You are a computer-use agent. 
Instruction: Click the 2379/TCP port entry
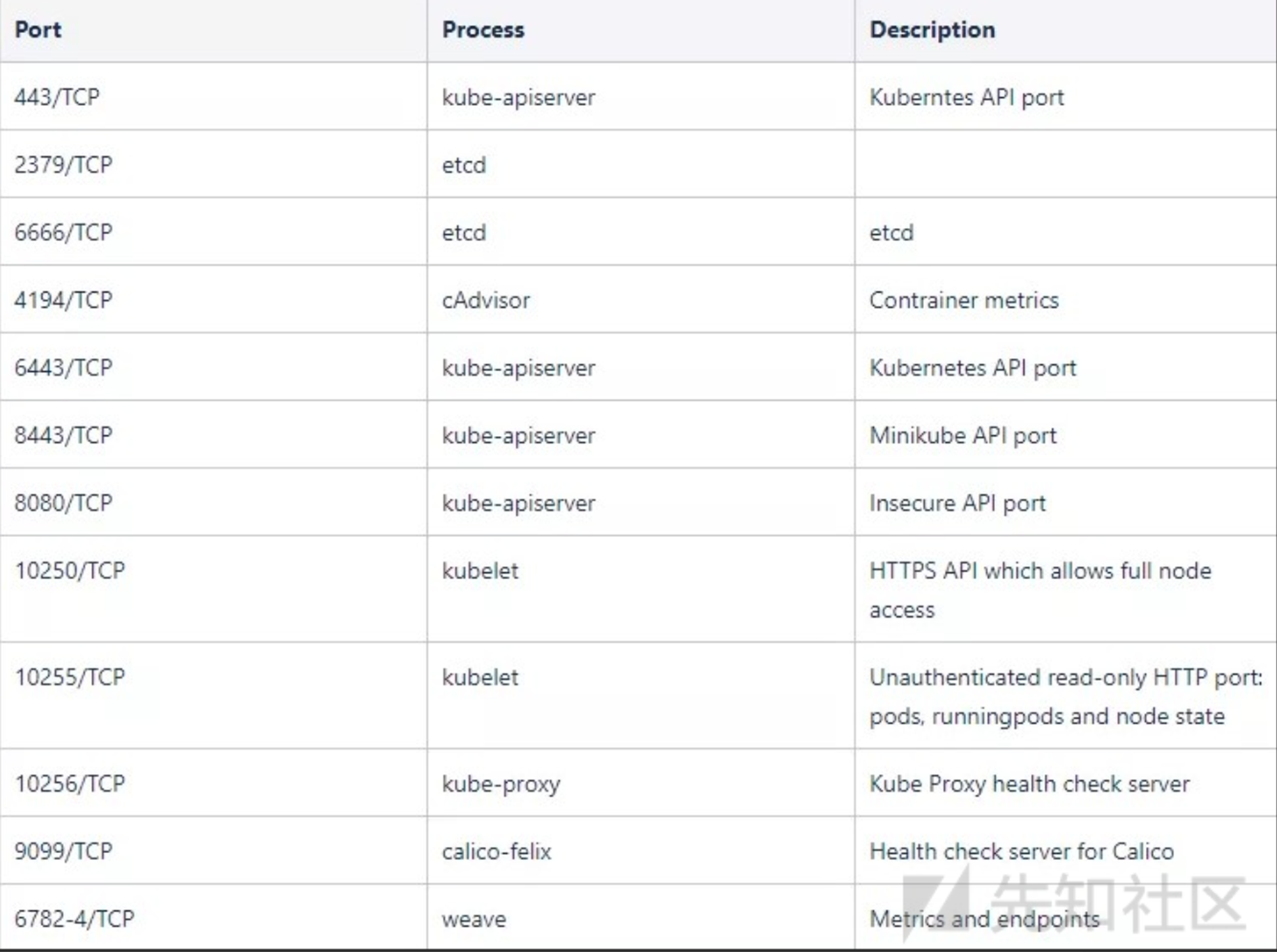(63, 165)
